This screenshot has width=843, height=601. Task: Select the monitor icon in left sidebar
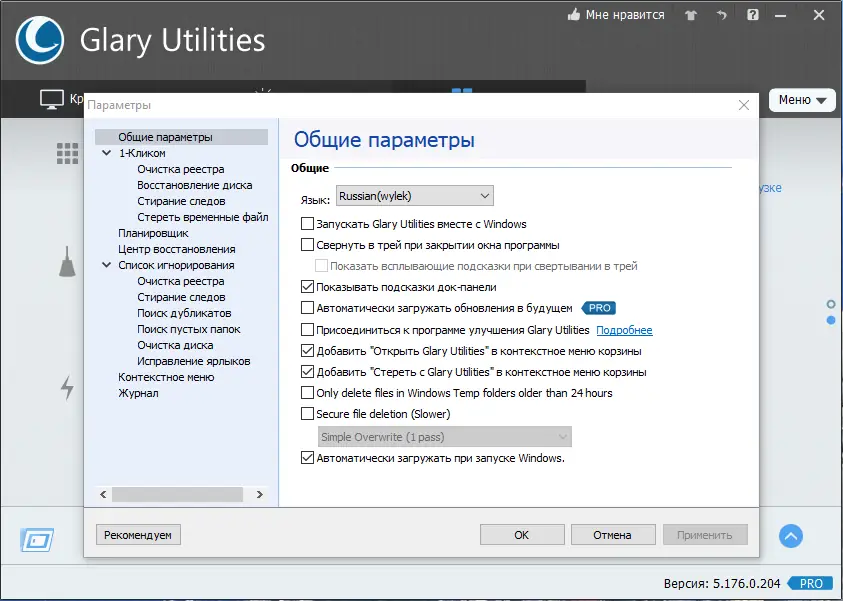click(x=52, y=98)
